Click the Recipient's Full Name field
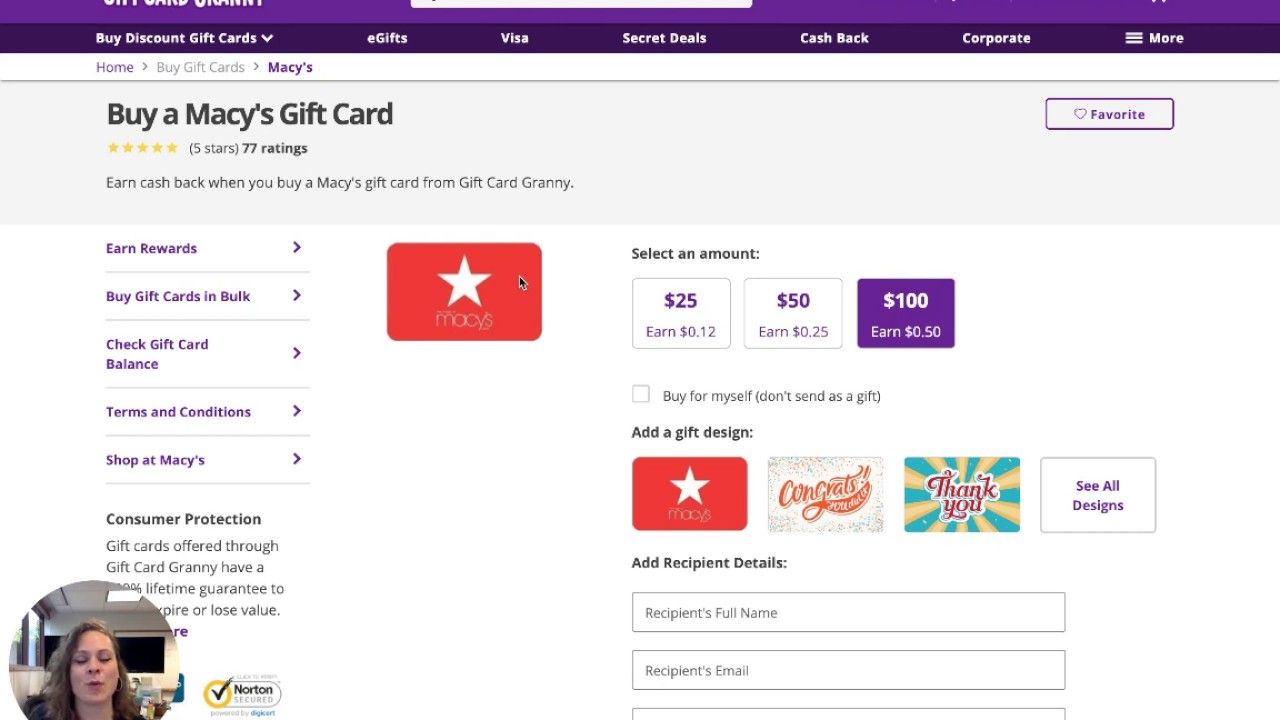The height and width of the screenshot is (720, 1280). point(848,612)
